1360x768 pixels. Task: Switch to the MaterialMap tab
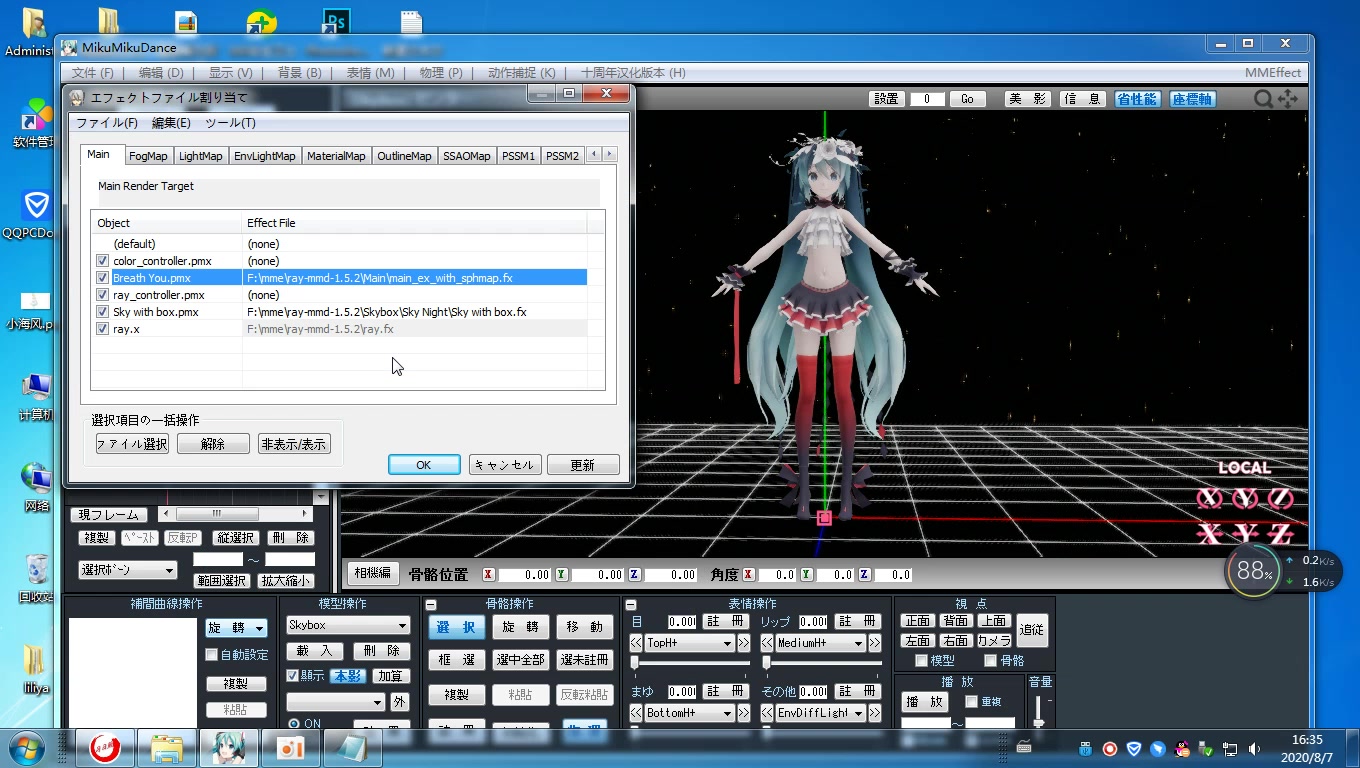(x=336, y=156)
